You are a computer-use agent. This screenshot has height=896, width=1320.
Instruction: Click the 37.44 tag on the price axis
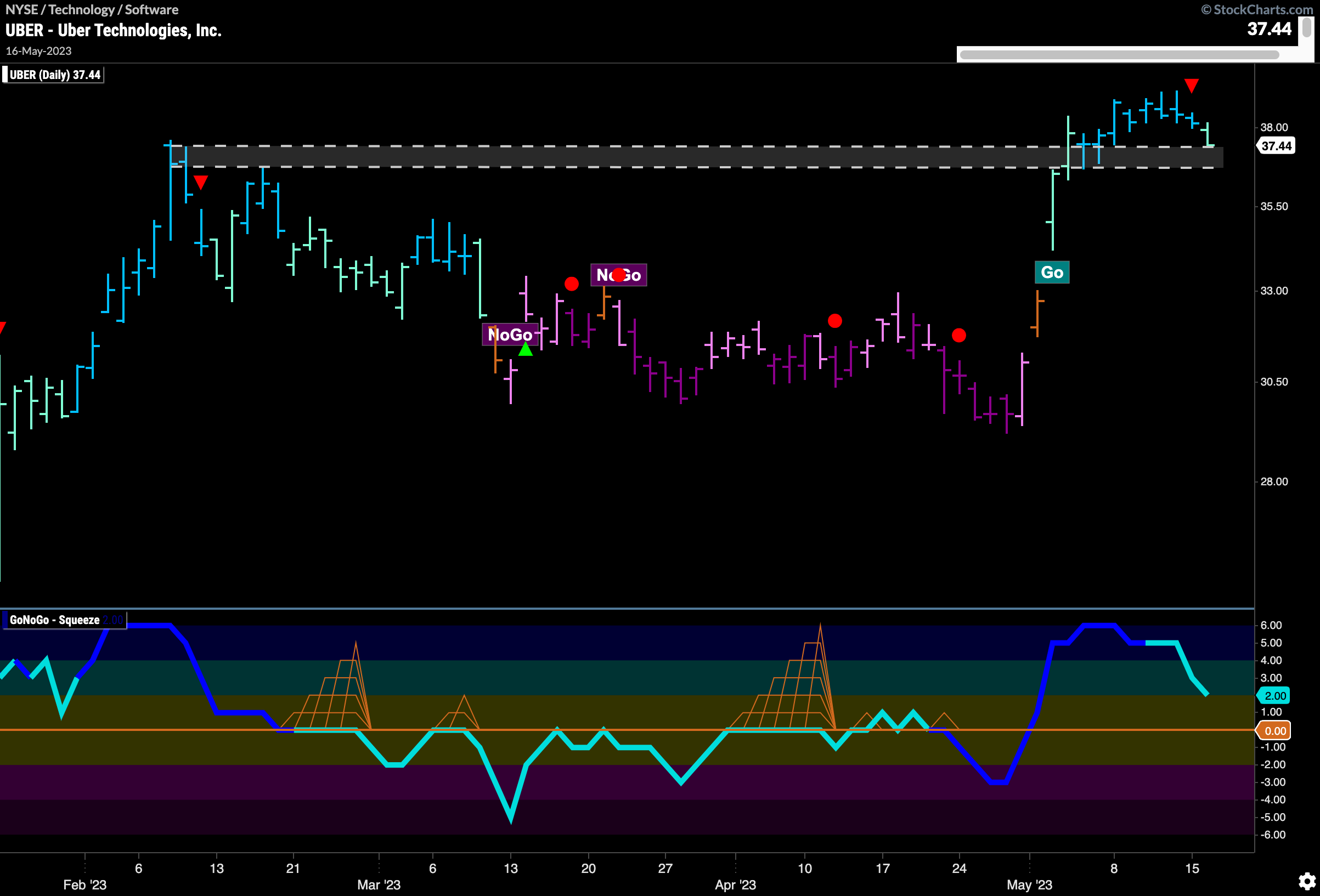pos(1276,146)
